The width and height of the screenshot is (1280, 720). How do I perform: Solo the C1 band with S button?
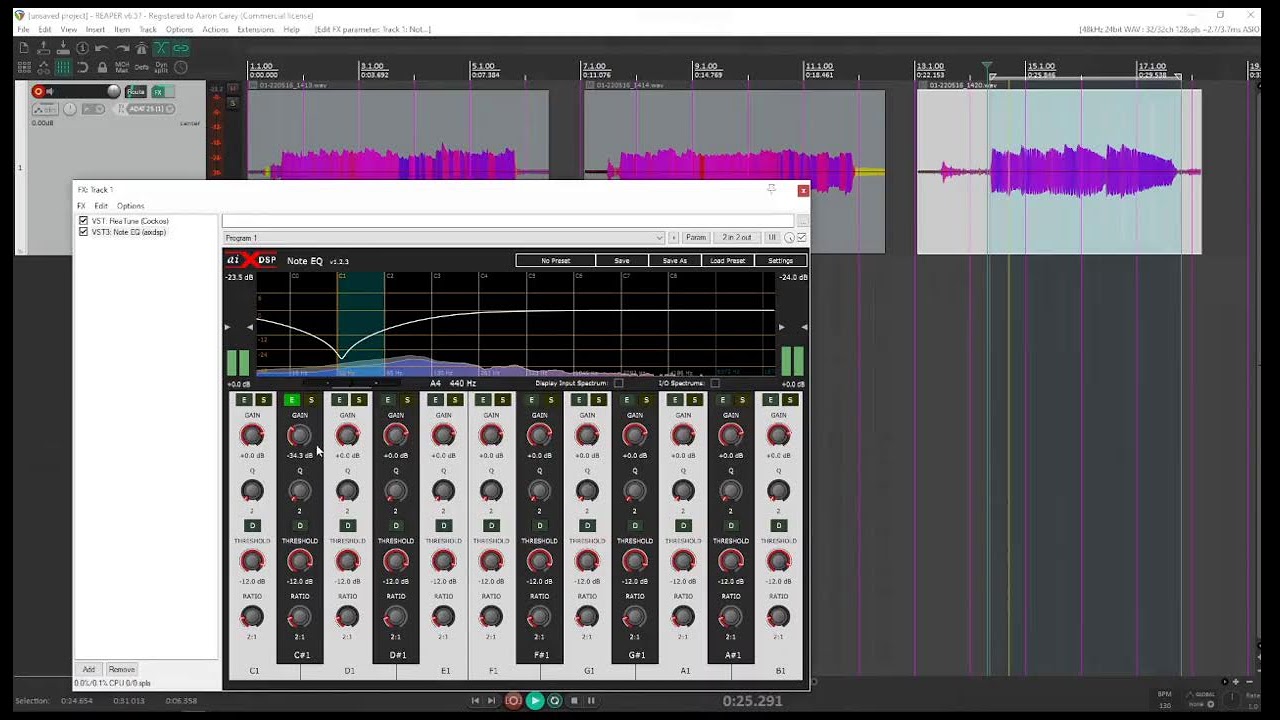point(262,400)
